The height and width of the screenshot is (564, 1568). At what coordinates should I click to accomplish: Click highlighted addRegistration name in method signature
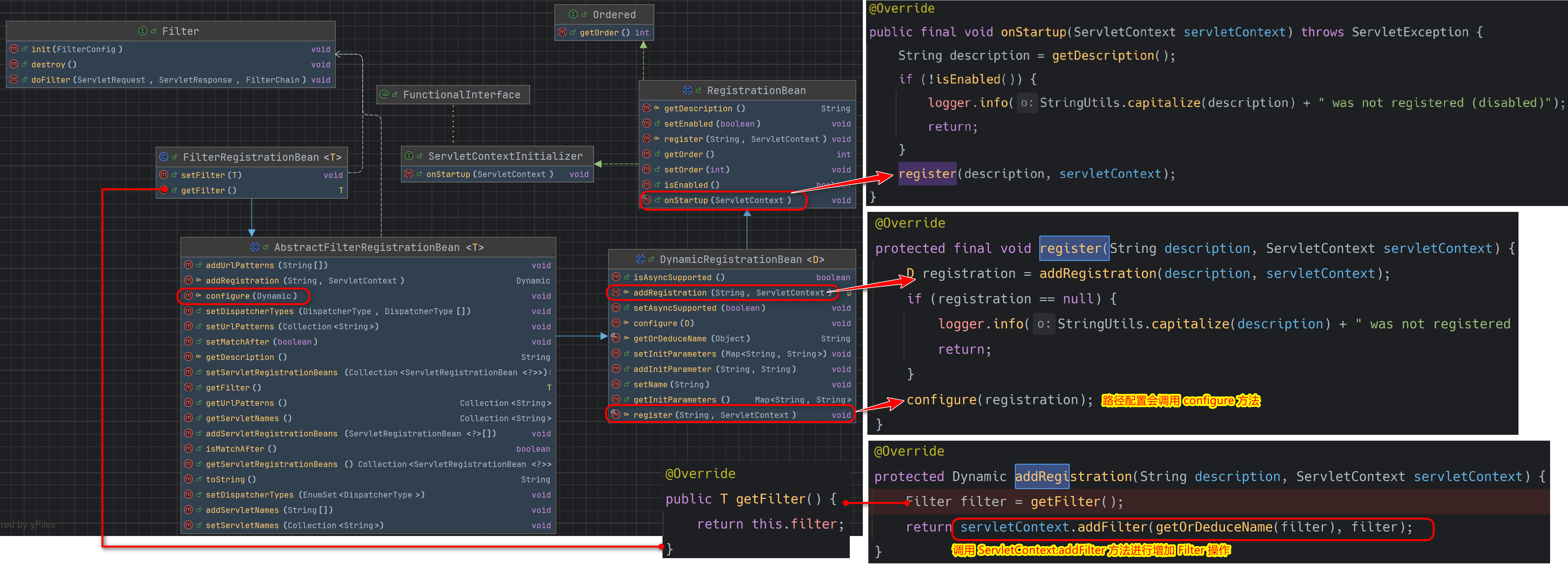1041,476
